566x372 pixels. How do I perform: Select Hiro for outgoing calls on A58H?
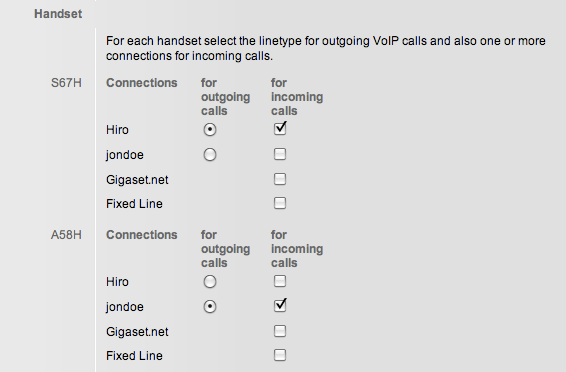click(x=210, y=281)
